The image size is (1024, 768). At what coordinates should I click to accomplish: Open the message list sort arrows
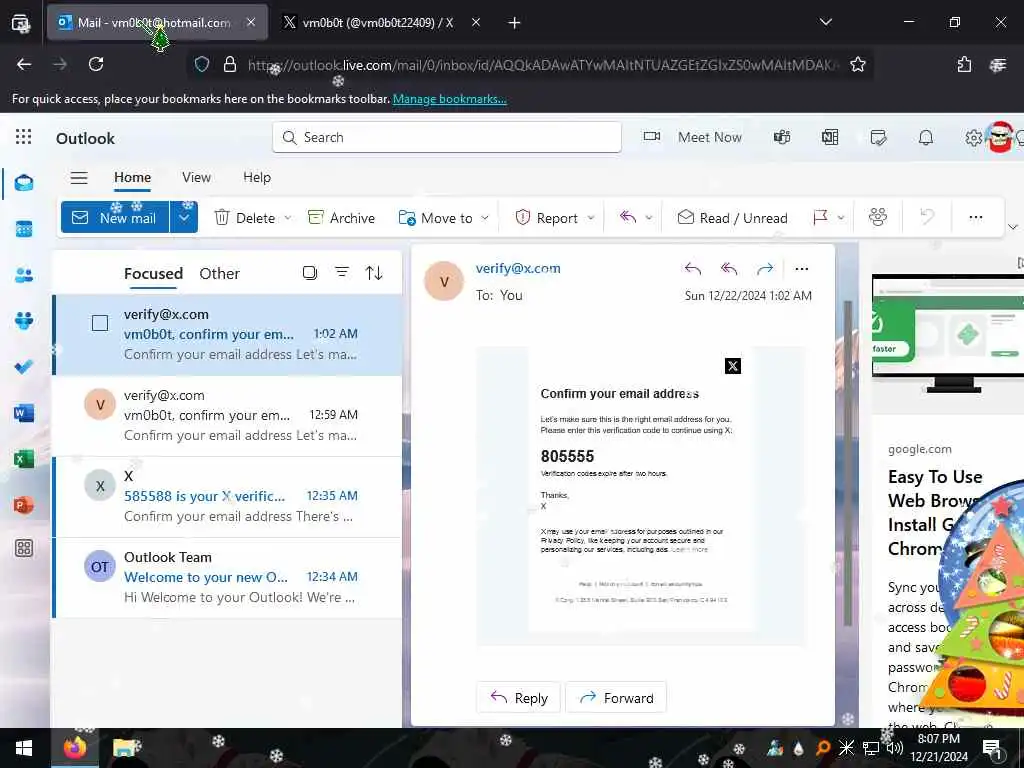coord(374,273)
